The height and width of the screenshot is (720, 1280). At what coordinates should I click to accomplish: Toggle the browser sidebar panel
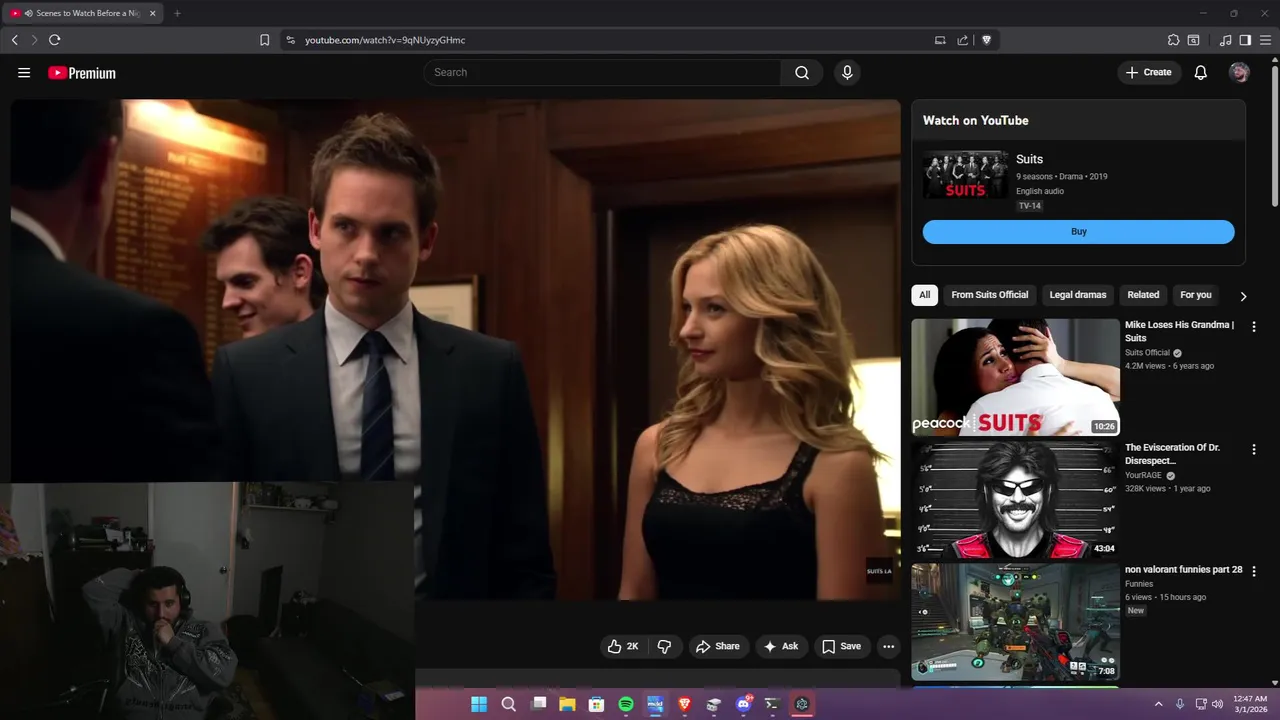1245,40
